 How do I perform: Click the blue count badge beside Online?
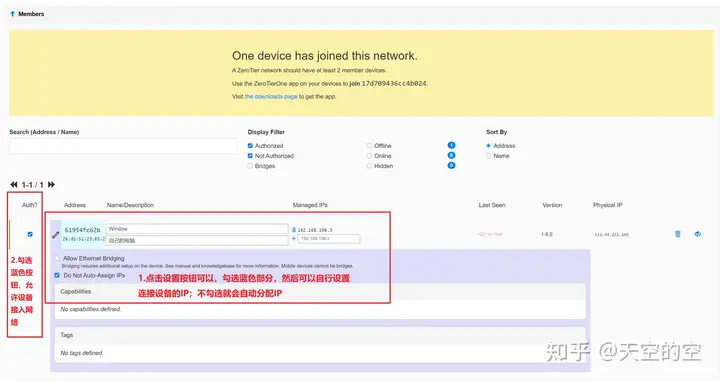(x=451, y=155)
